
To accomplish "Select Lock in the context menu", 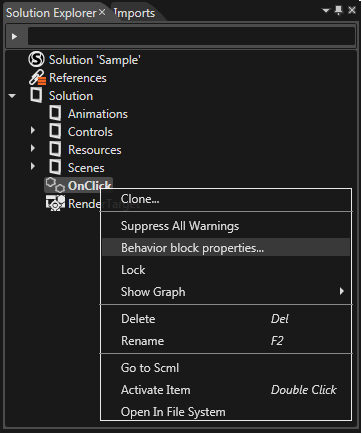I will click(226, 270).
